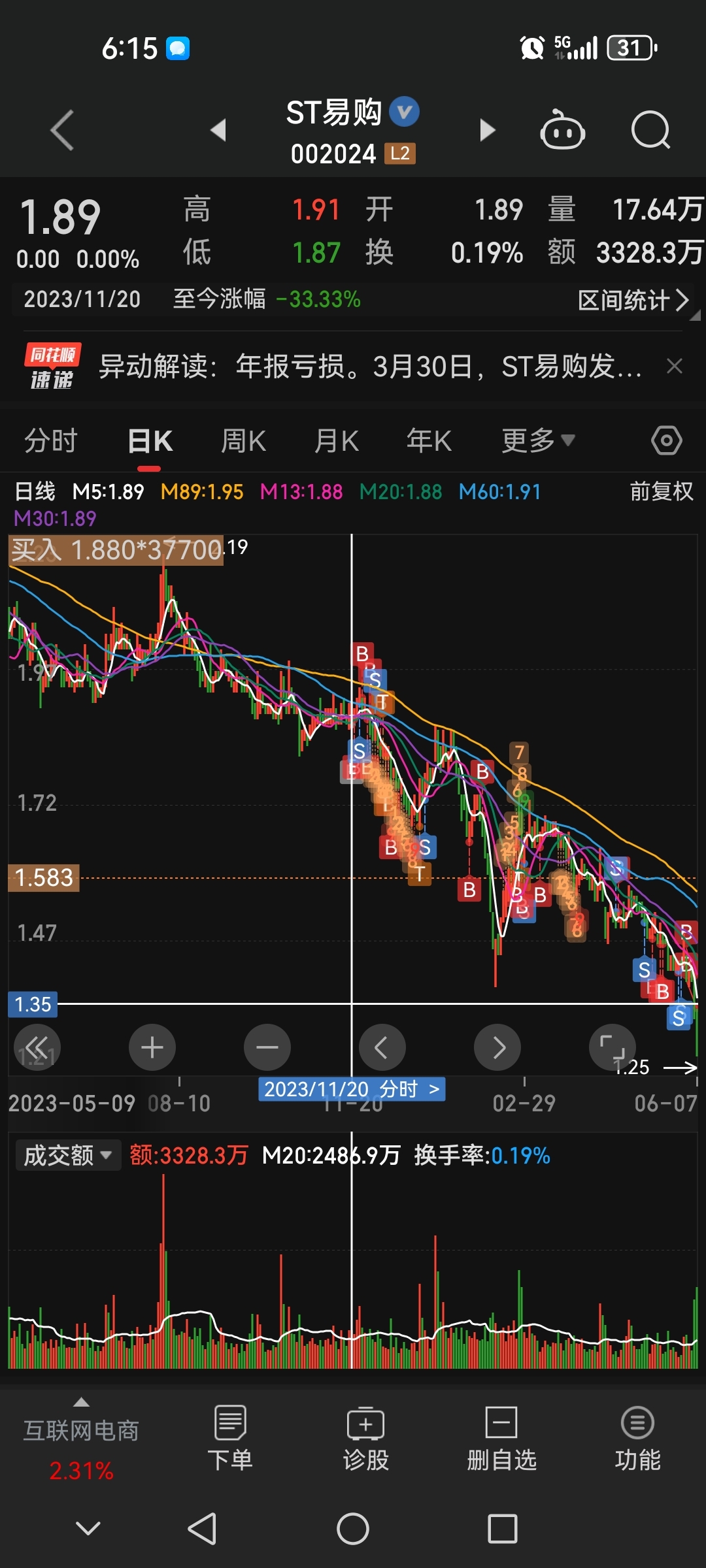The image size is (706, 1568).
Task: Switch to 分时 tab
Action: pyautogui.click(x=51, y=441)
